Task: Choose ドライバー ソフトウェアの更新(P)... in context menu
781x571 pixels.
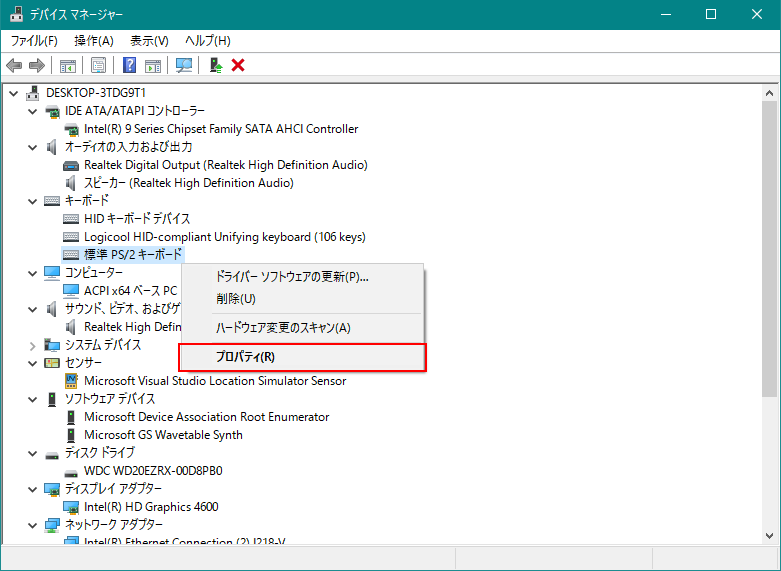Action: (x=302, y=277)
